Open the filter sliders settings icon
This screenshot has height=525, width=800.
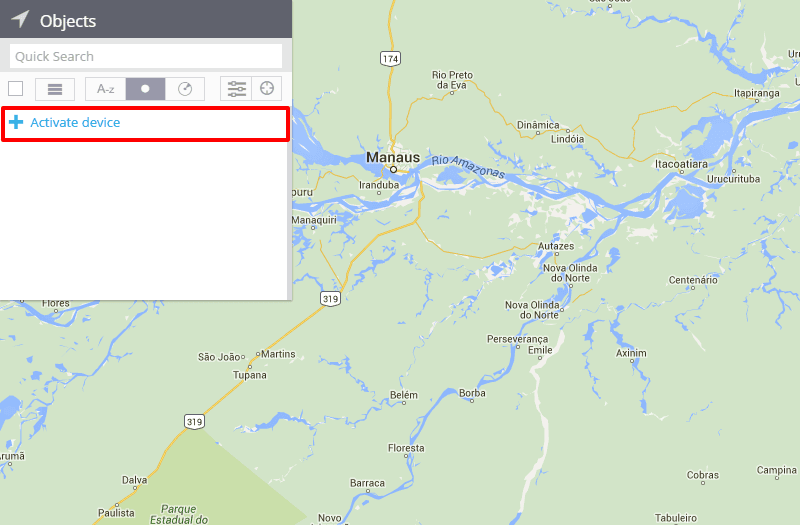point(236,89)
